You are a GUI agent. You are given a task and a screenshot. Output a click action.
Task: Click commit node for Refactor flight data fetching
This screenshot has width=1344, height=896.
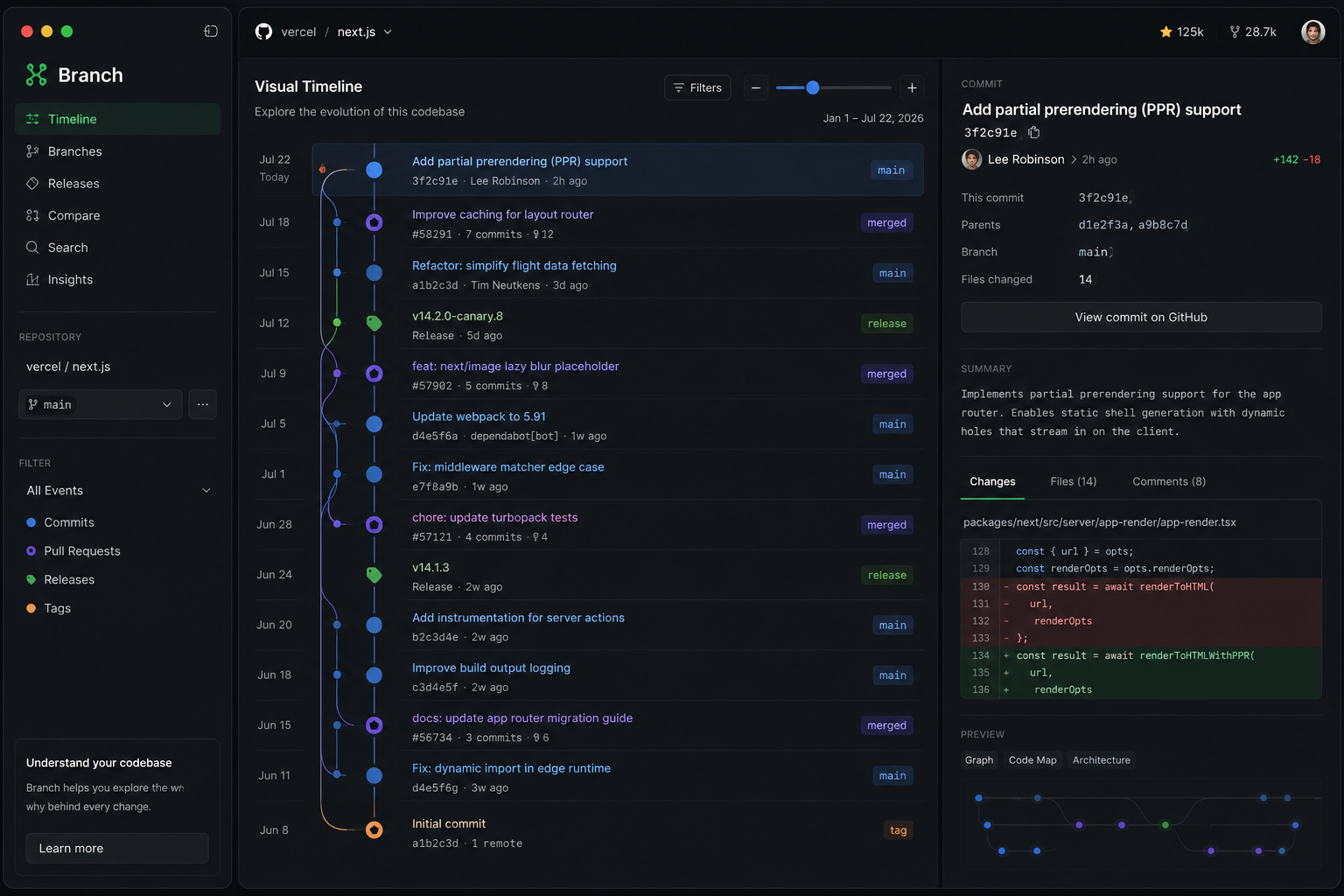pyautogui.click(x=374, y=273)
